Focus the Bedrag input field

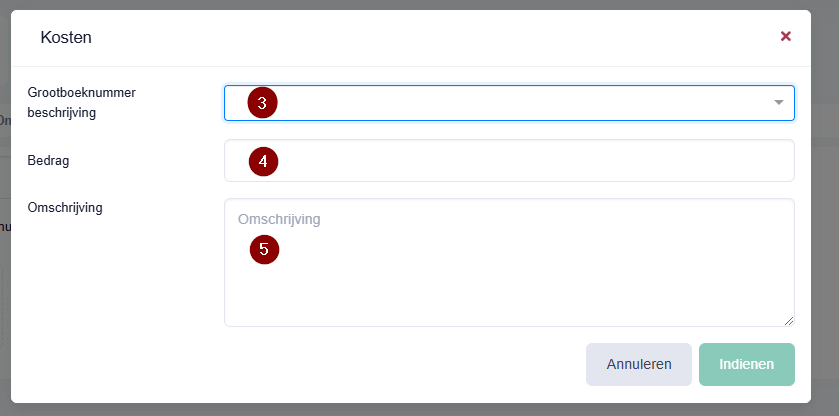click(x=509, y=161)
